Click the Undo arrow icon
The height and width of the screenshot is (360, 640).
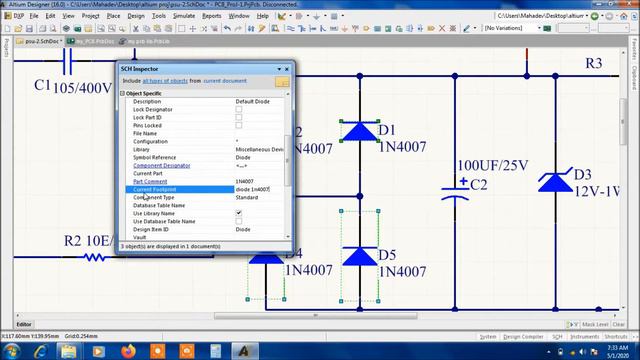[x=227, y=29]
